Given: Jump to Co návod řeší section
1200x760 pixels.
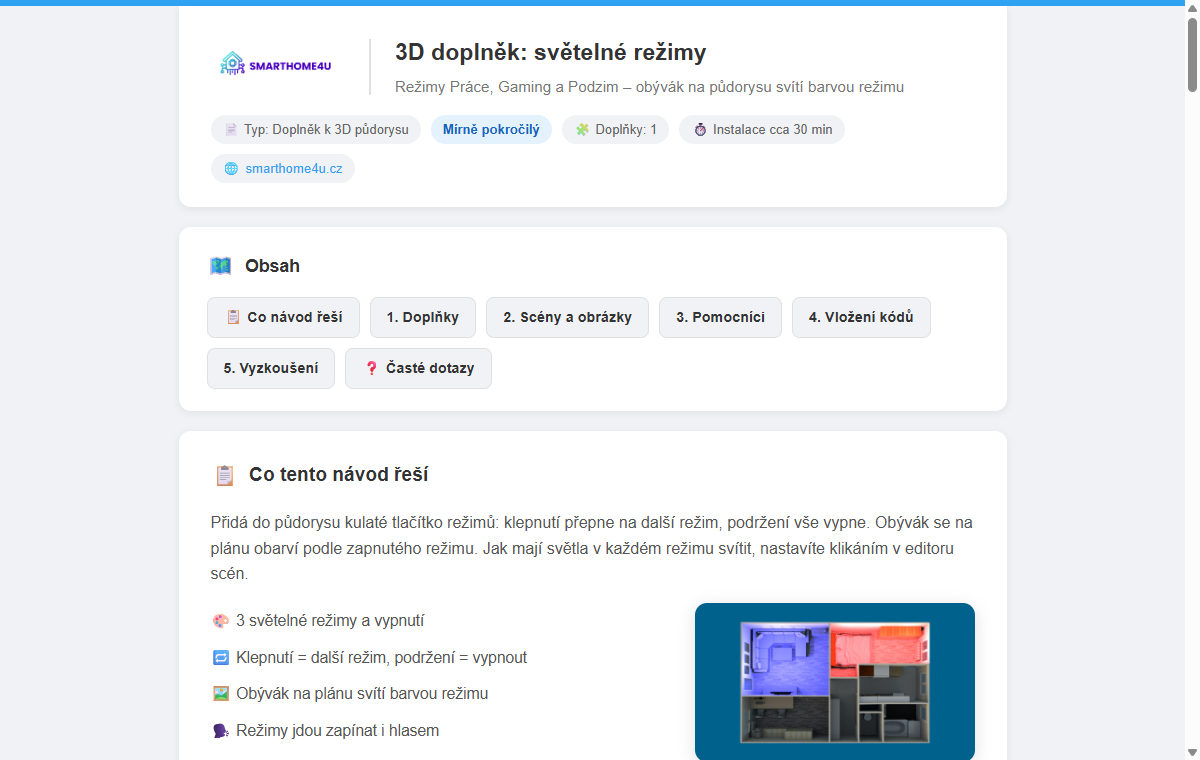Looking at the screenshot, I should 284,317.
